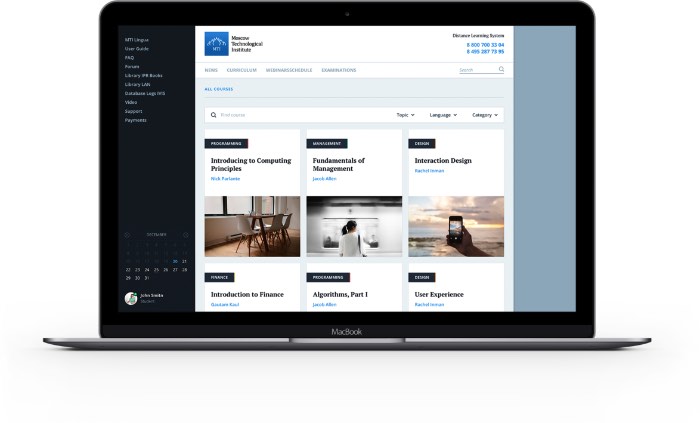The width and height of the screenshot is (700, 423).
Task: Open the Fundamentals of Management course image
Action: tap(354, 226)
